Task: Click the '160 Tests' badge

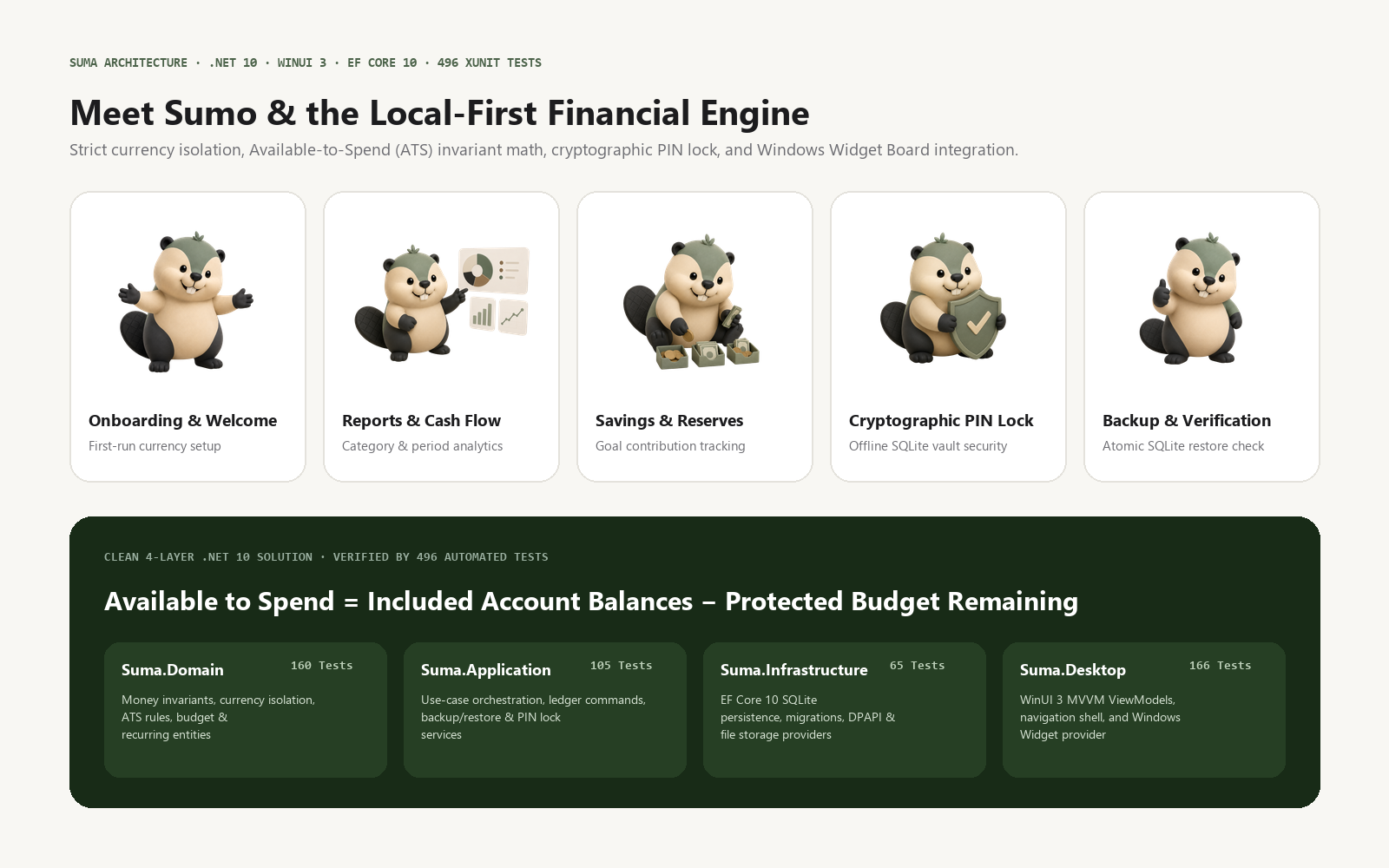Action: (322, 666)
